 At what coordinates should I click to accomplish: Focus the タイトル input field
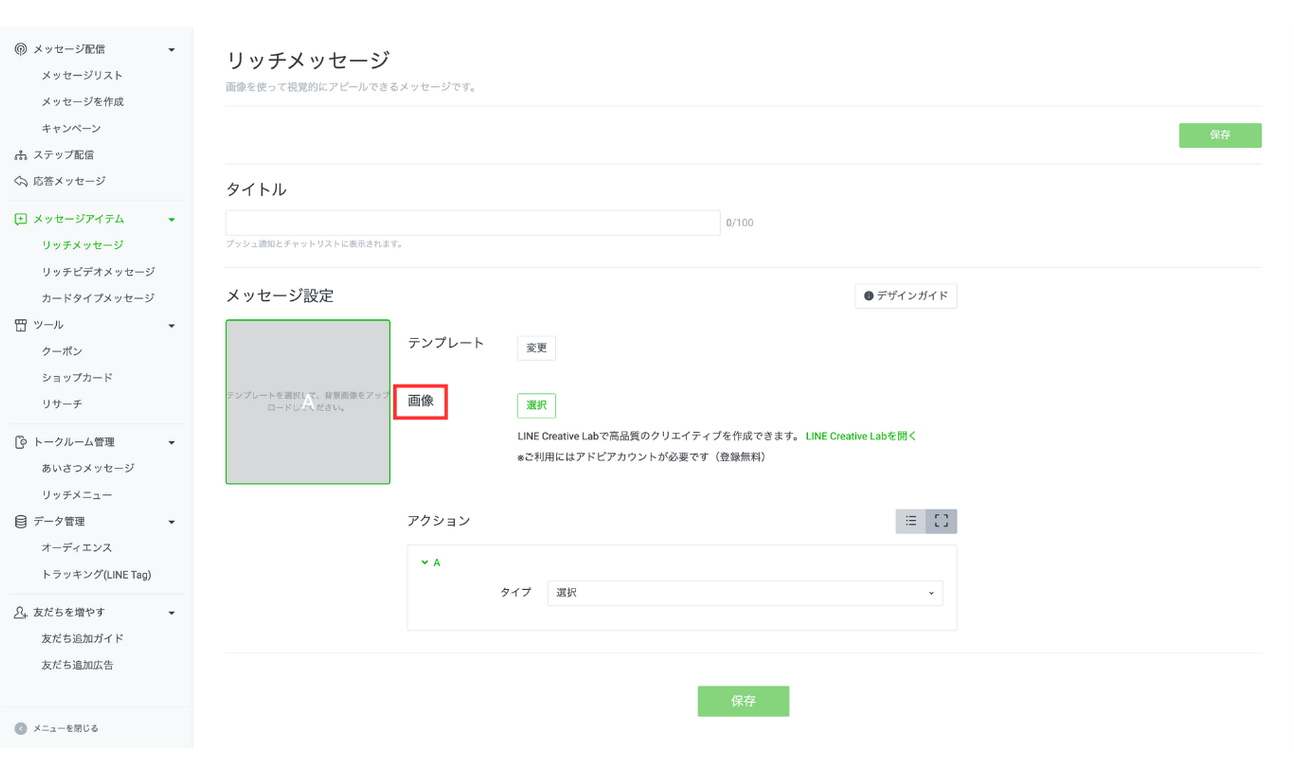click(x=473, y=222)
